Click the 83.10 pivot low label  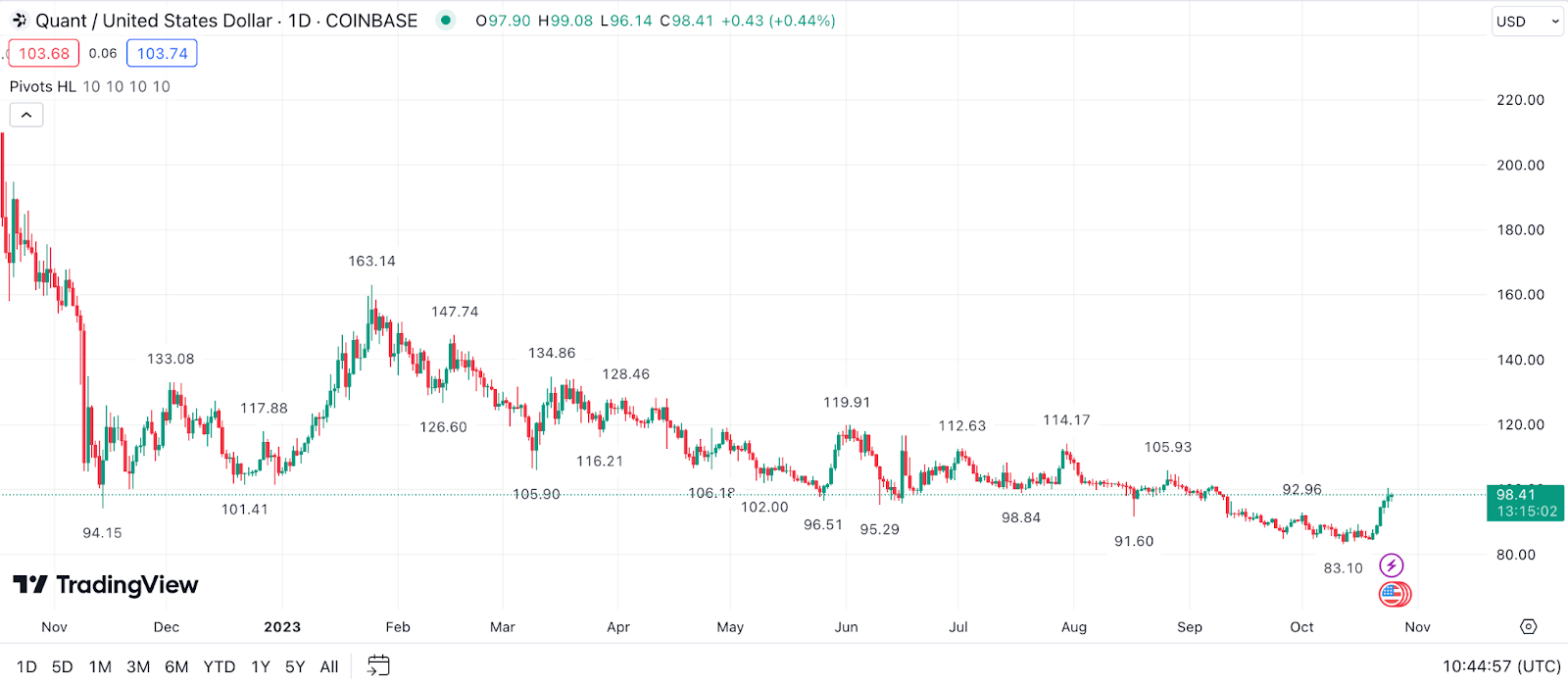(1344, 568)
